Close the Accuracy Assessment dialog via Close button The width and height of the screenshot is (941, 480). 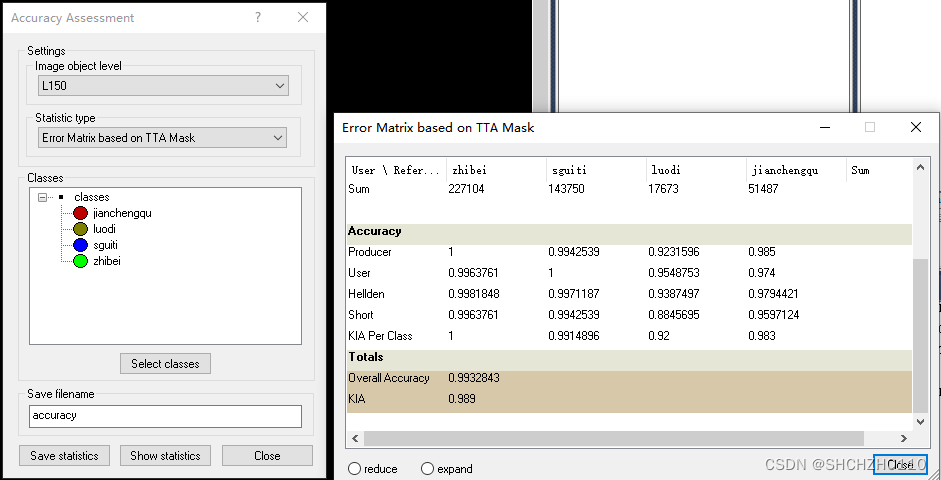click(267, 455)
